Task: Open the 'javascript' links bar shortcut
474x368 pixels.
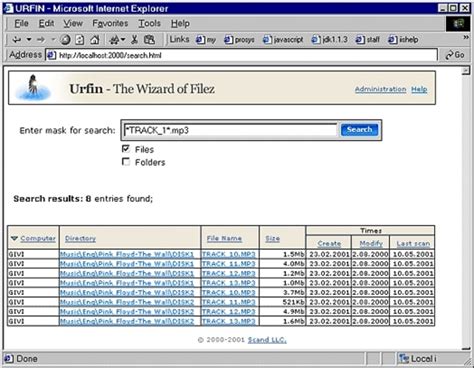Action: [283, 40]
